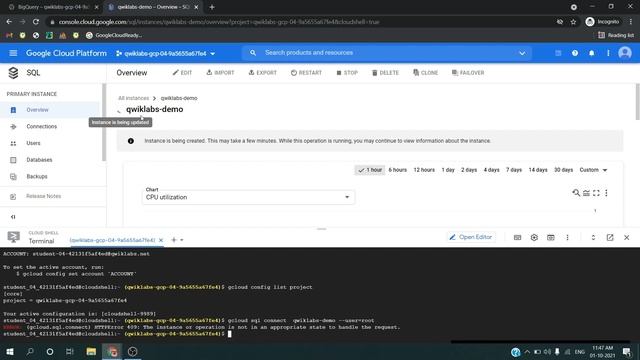640x360 pixels.
Task: Add a new Cloud Shell terminal tab
Action: 174,240
